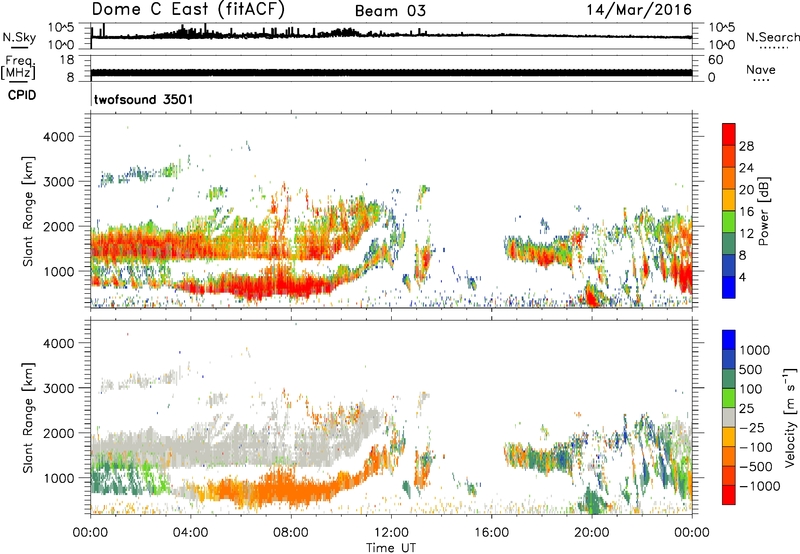Click the black frequency band strip
Screen dimensions: 800x554
pos(391,73)
